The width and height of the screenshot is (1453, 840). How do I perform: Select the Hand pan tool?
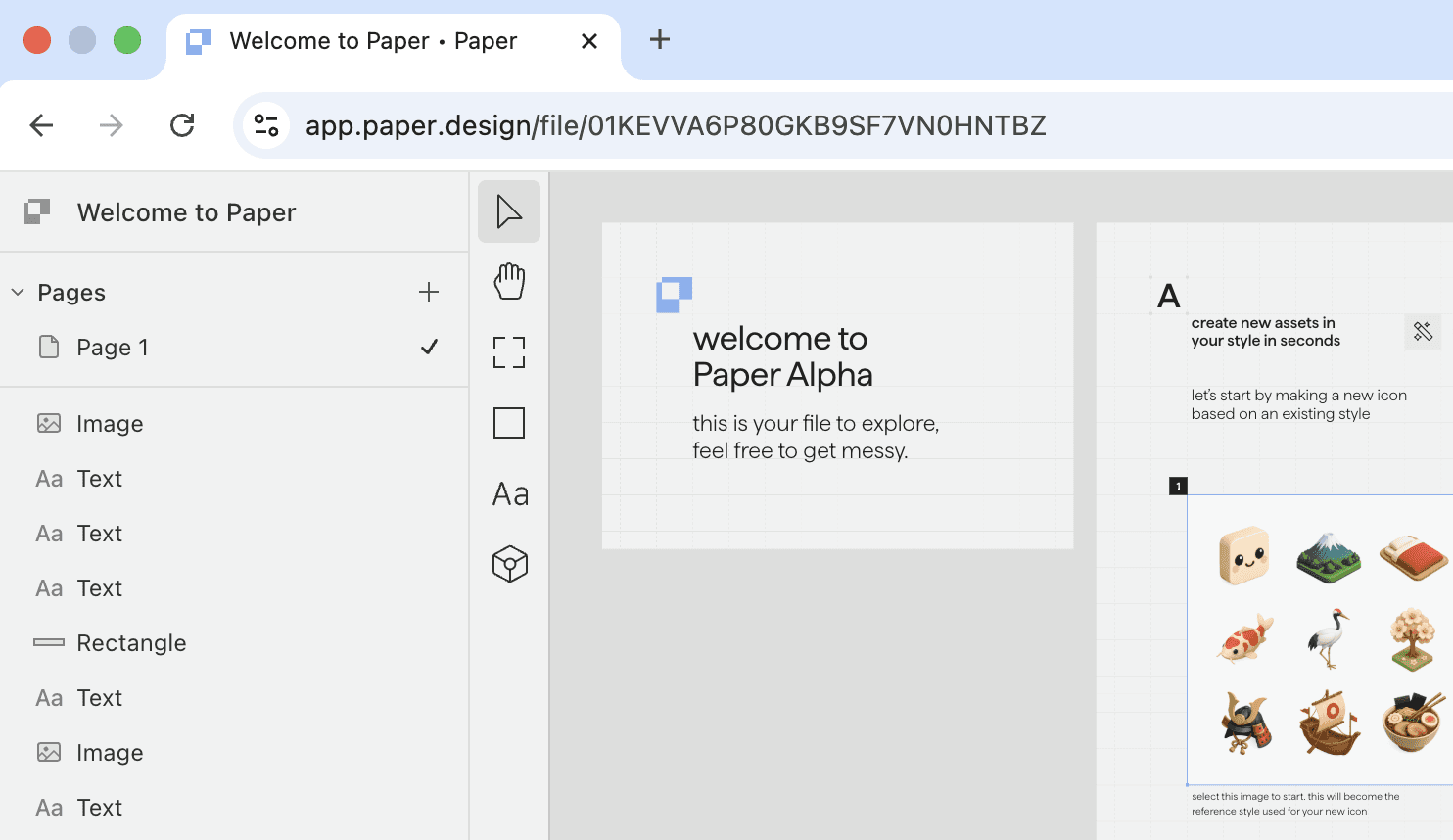(x=509, y=282)
